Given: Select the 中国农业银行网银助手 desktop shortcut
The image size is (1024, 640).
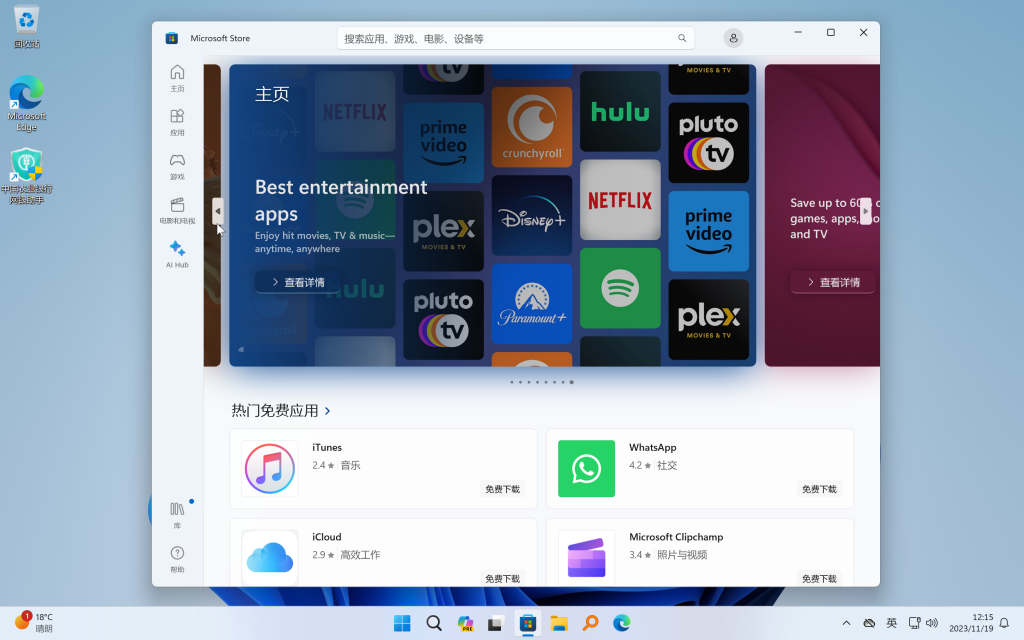Looking at the screenshot, I should (27, 176).
